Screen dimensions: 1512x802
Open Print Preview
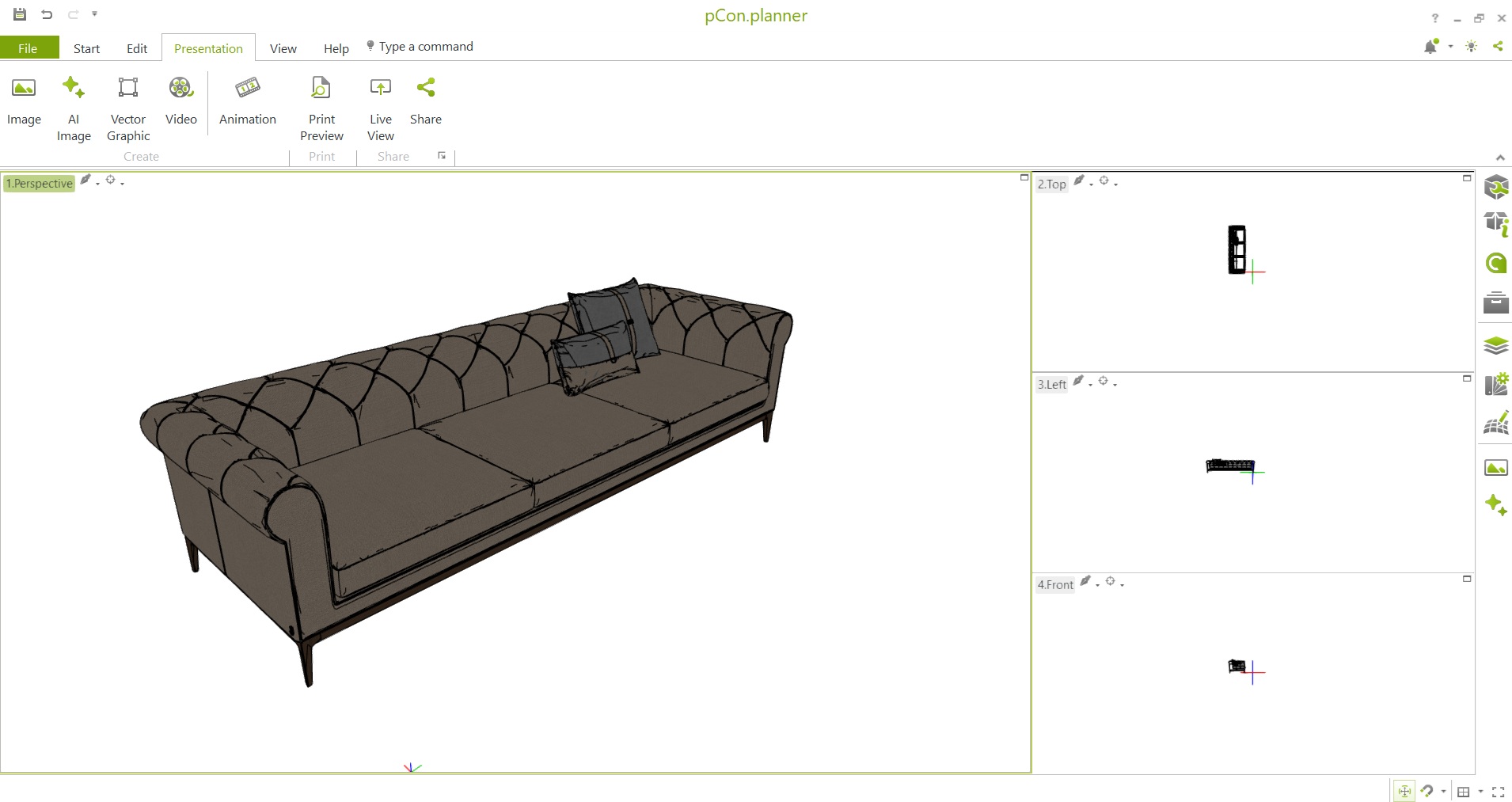coord(321,109)
